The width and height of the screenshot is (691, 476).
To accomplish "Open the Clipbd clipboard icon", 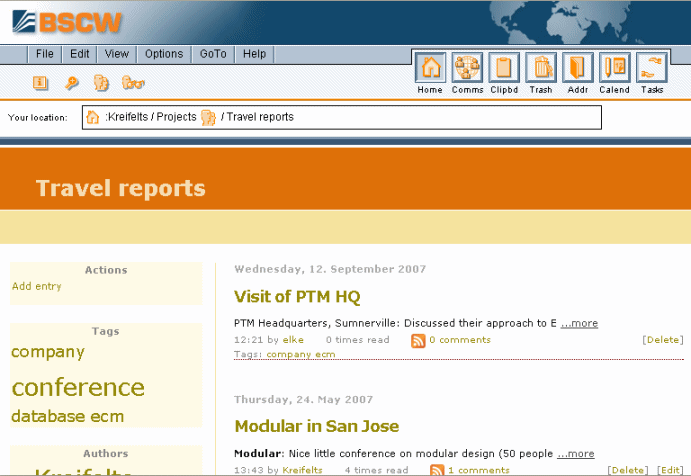I will [504, 68].
